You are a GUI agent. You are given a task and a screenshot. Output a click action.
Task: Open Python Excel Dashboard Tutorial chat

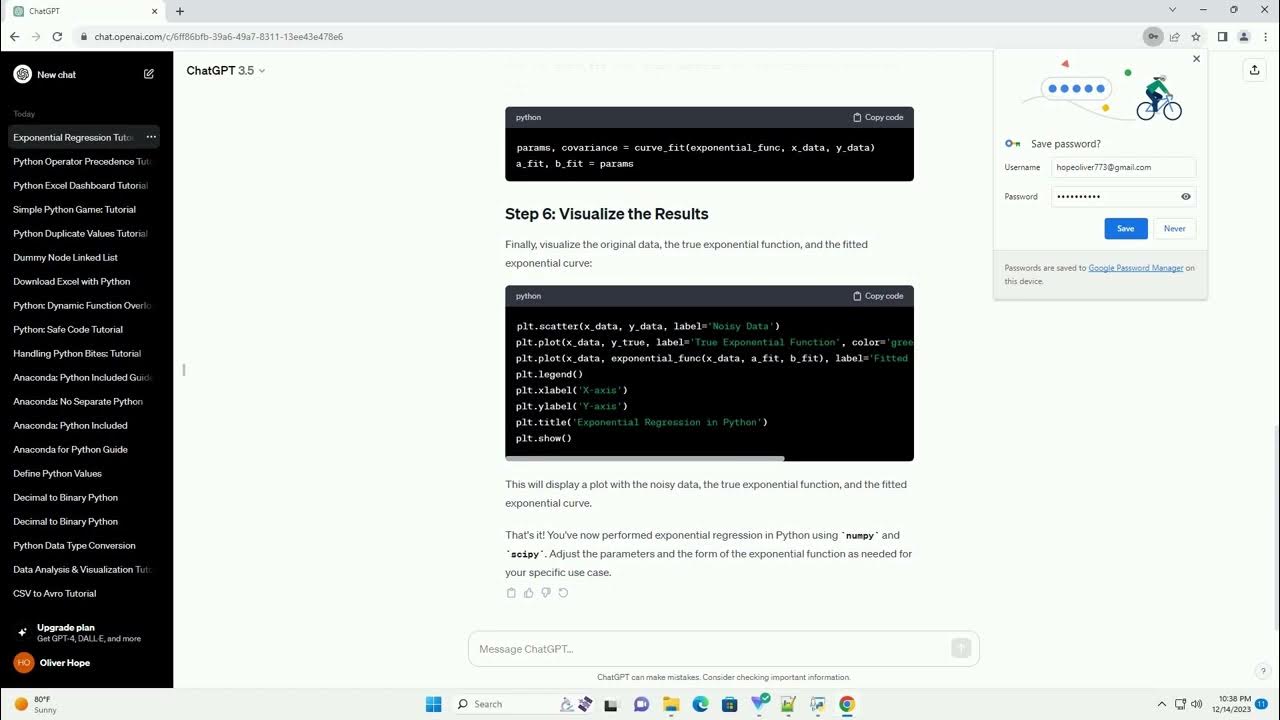(82, 185)
